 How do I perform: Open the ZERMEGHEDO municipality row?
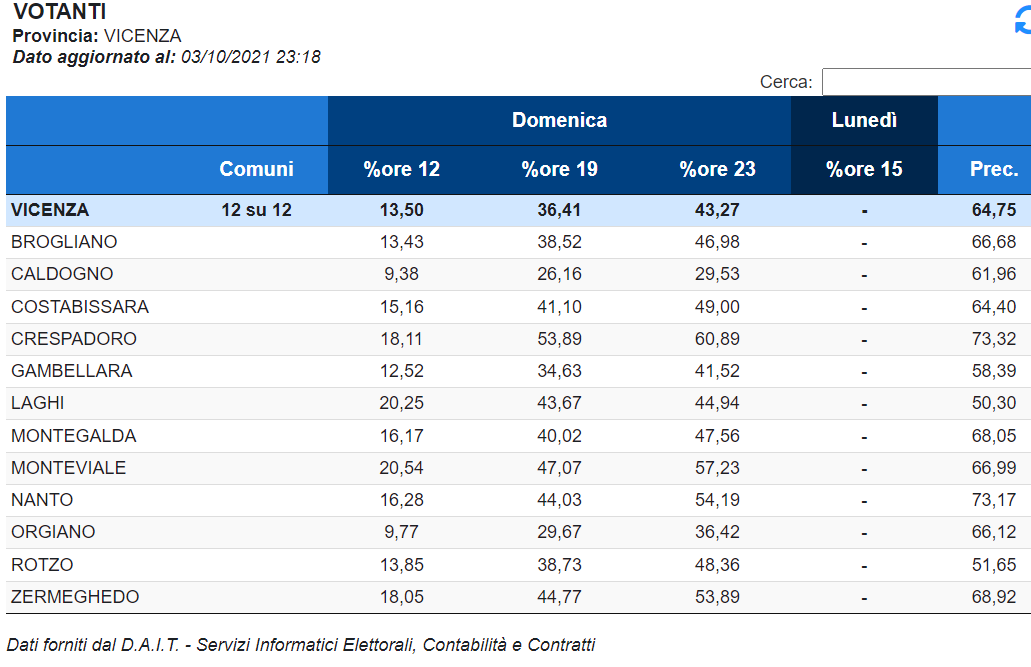pyautogui.click(x=518, y=597)
